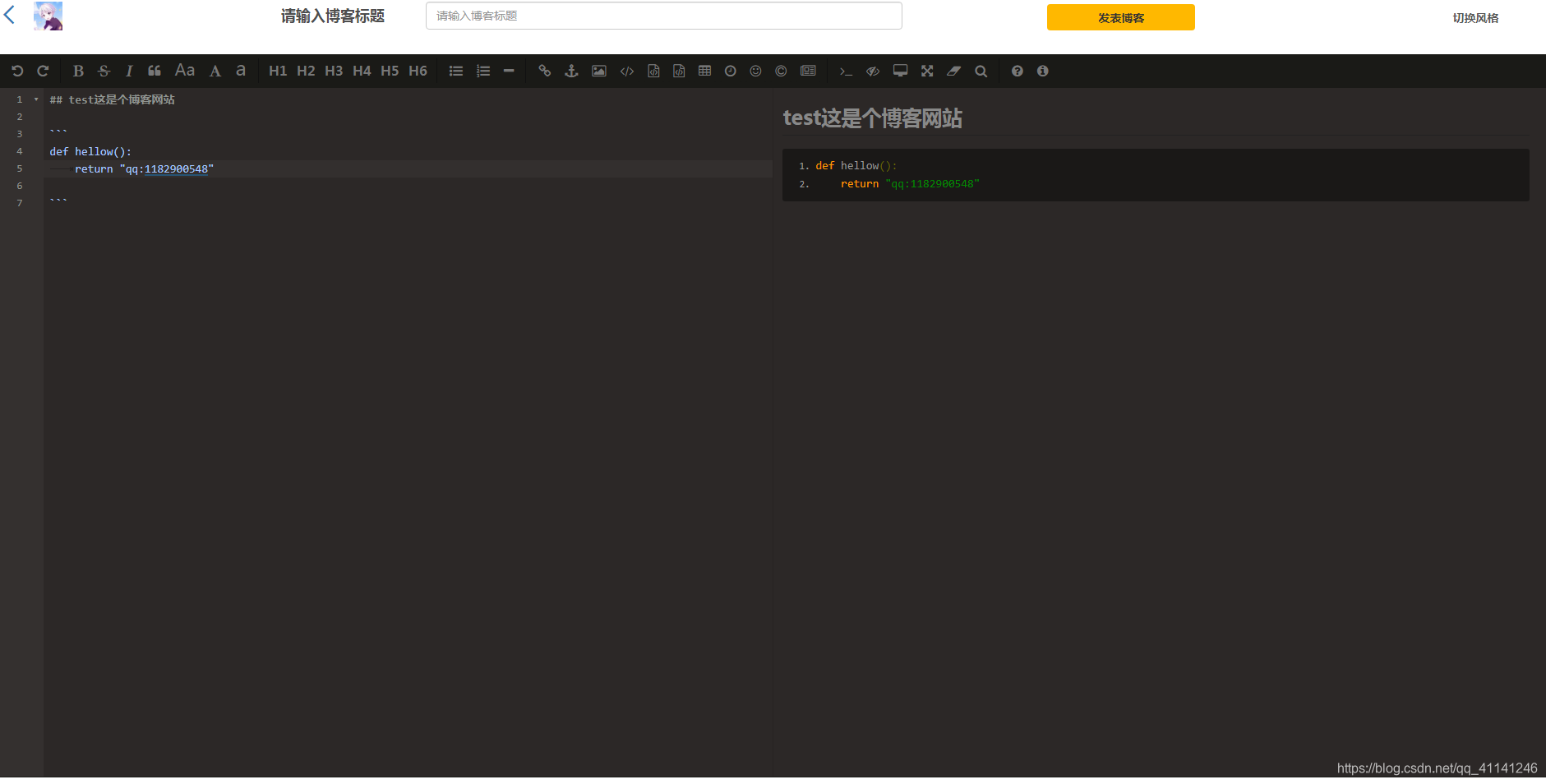This screenshot has height=784, width=1546.
Task: Clear editor content with eraser icon
Action: coord(953,71)
